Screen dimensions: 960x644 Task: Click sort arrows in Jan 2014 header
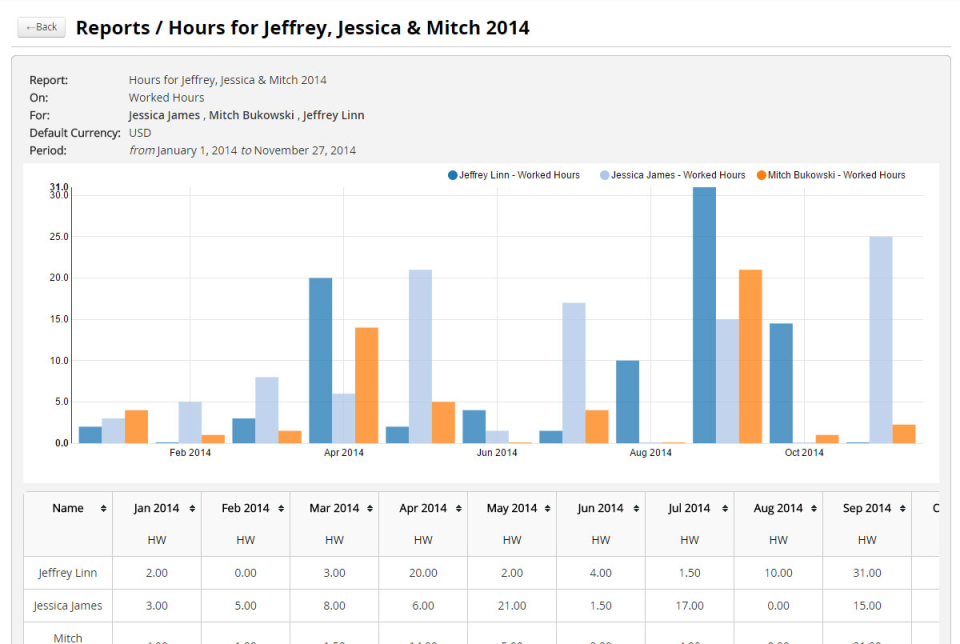click(x=191, y=509)
